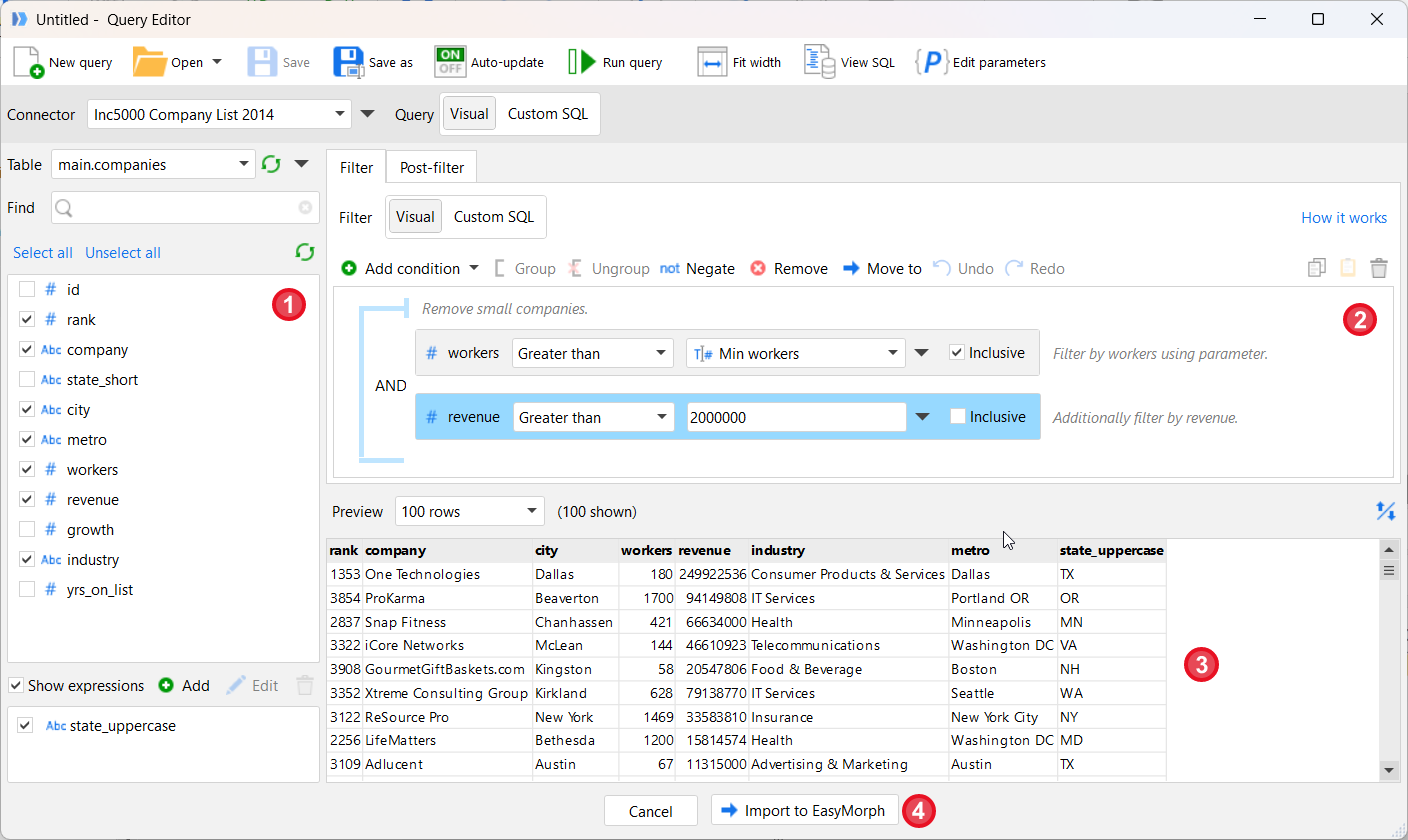
Task: Open Edit parameters dialog
Action: (980, 62)
